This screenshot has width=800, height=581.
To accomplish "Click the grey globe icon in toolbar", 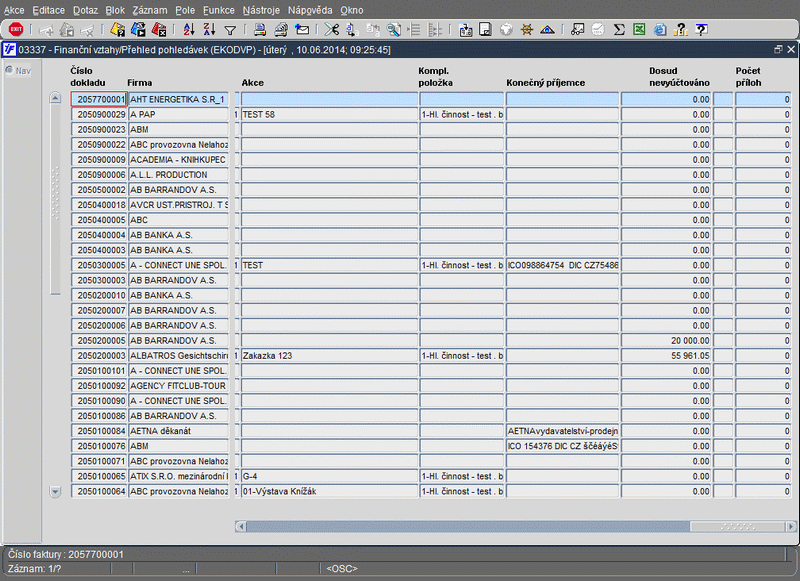I will point(506,30).
